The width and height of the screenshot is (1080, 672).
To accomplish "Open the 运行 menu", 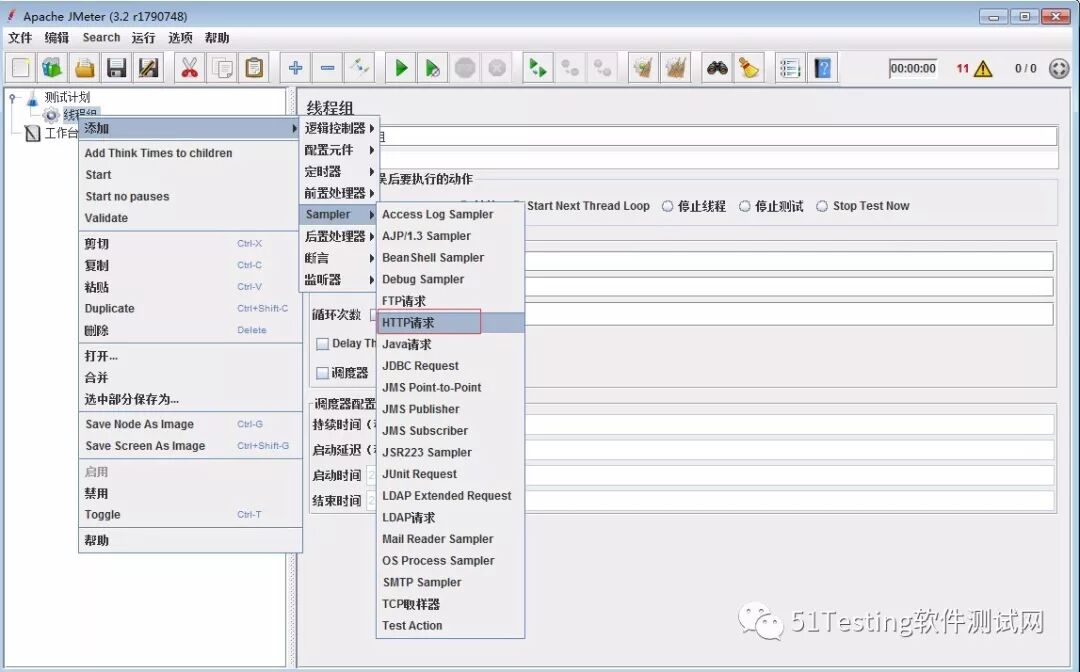I will click(143, 38).
